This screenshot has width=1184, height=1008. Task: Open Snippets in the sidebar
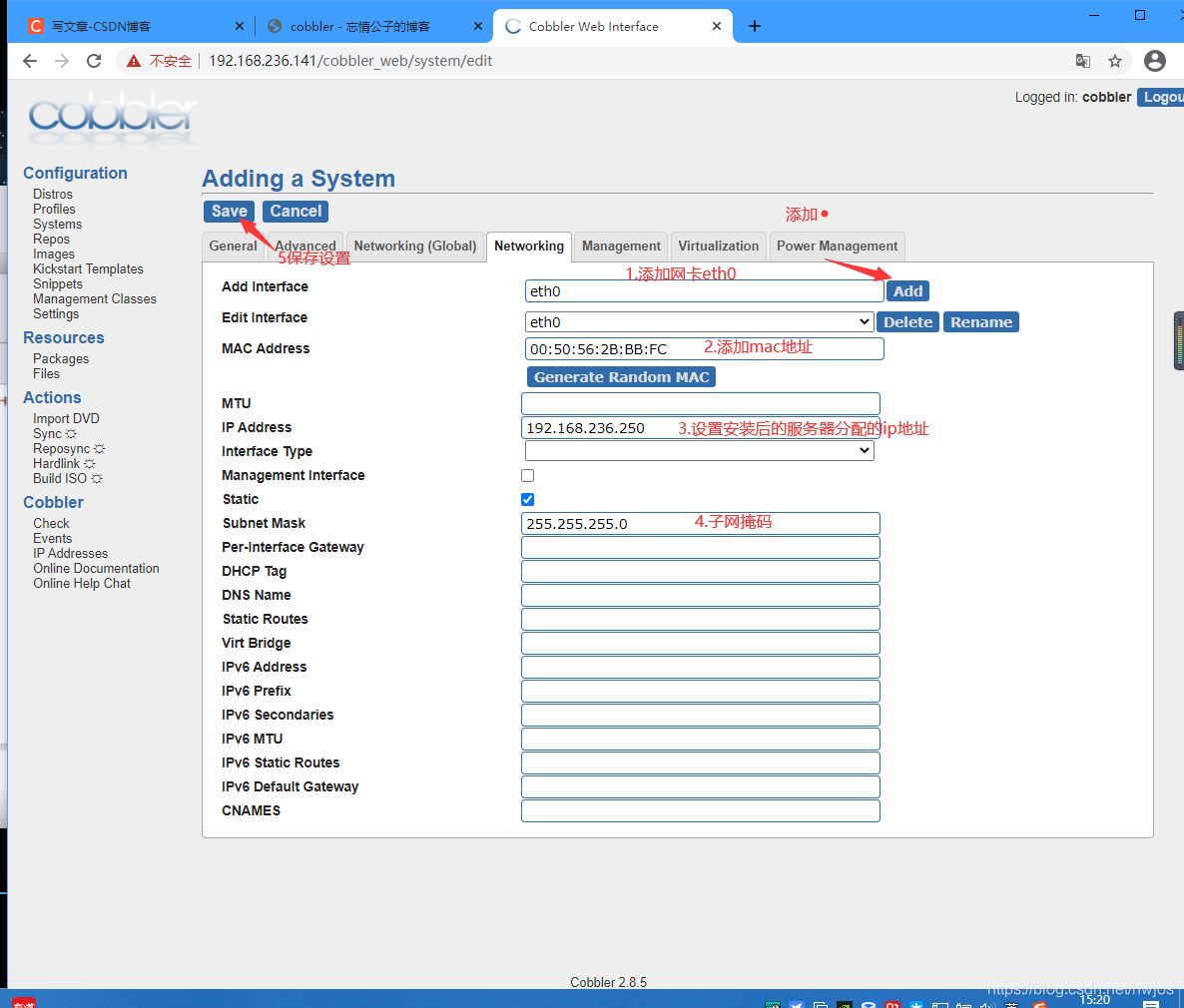point(57,283)
